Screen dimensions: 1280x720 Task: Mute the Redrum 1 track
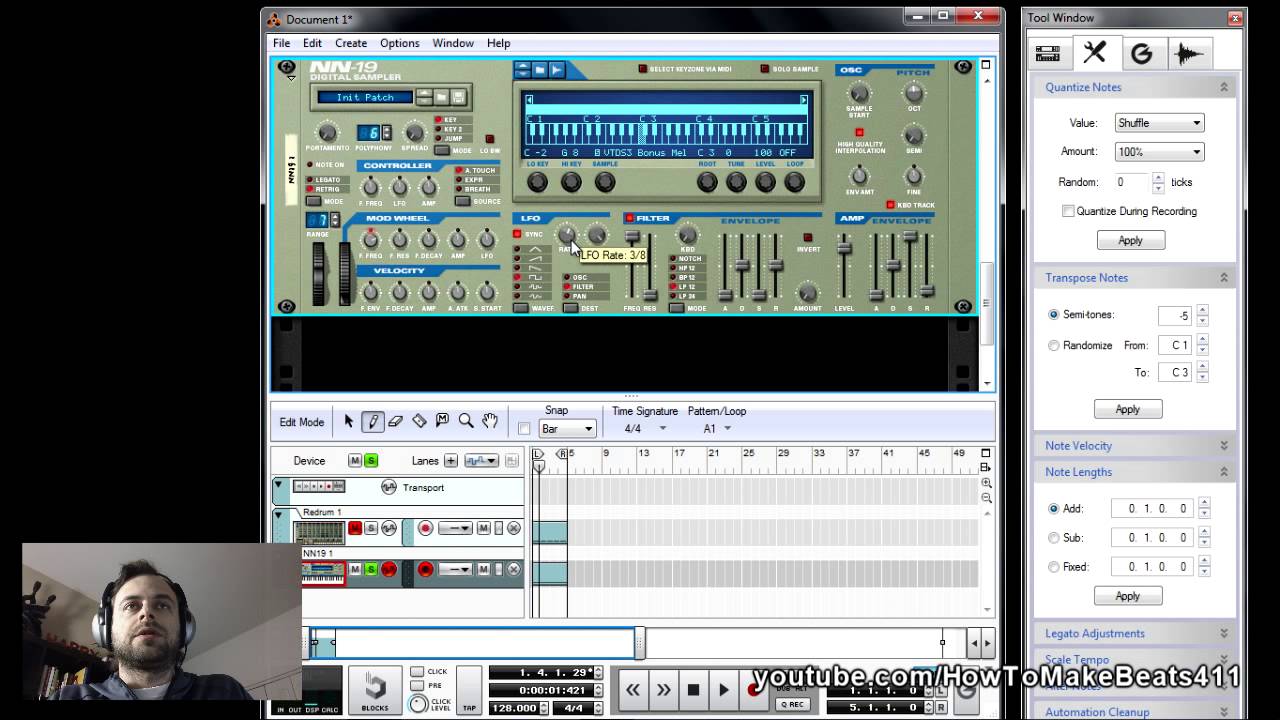pyautogui.click(x=354, y=528)
